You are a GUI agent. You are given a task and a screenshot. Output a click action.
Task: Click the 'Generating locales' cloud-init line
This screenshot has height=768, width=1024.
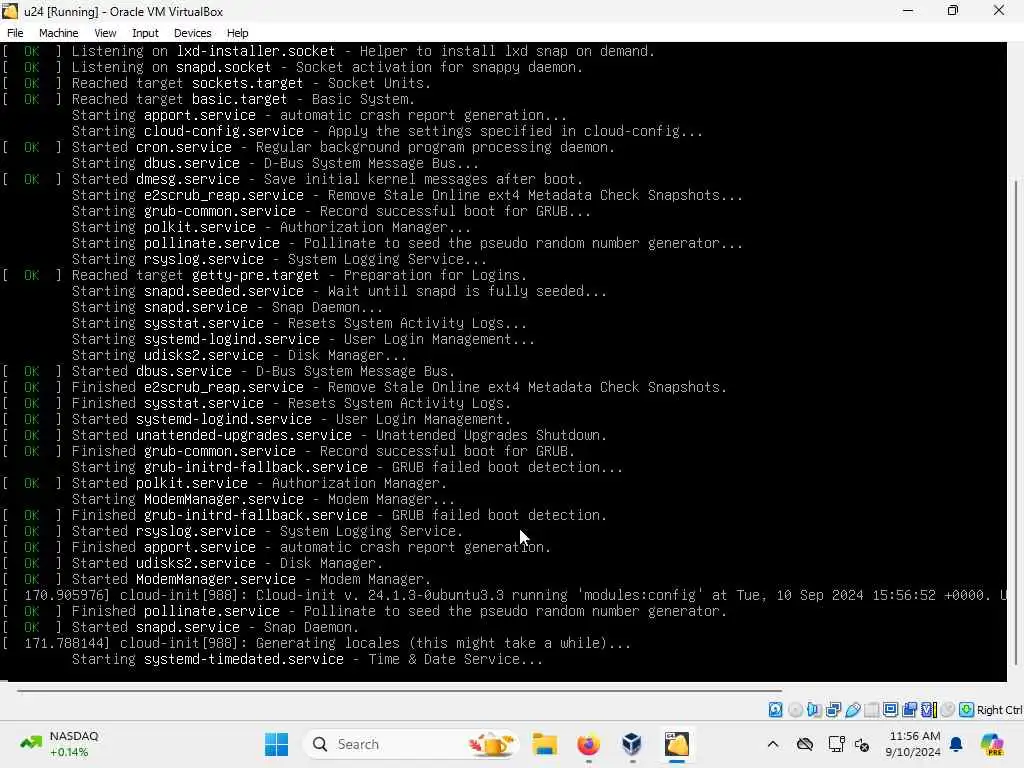pyautogui.click(x=317, y=643)
